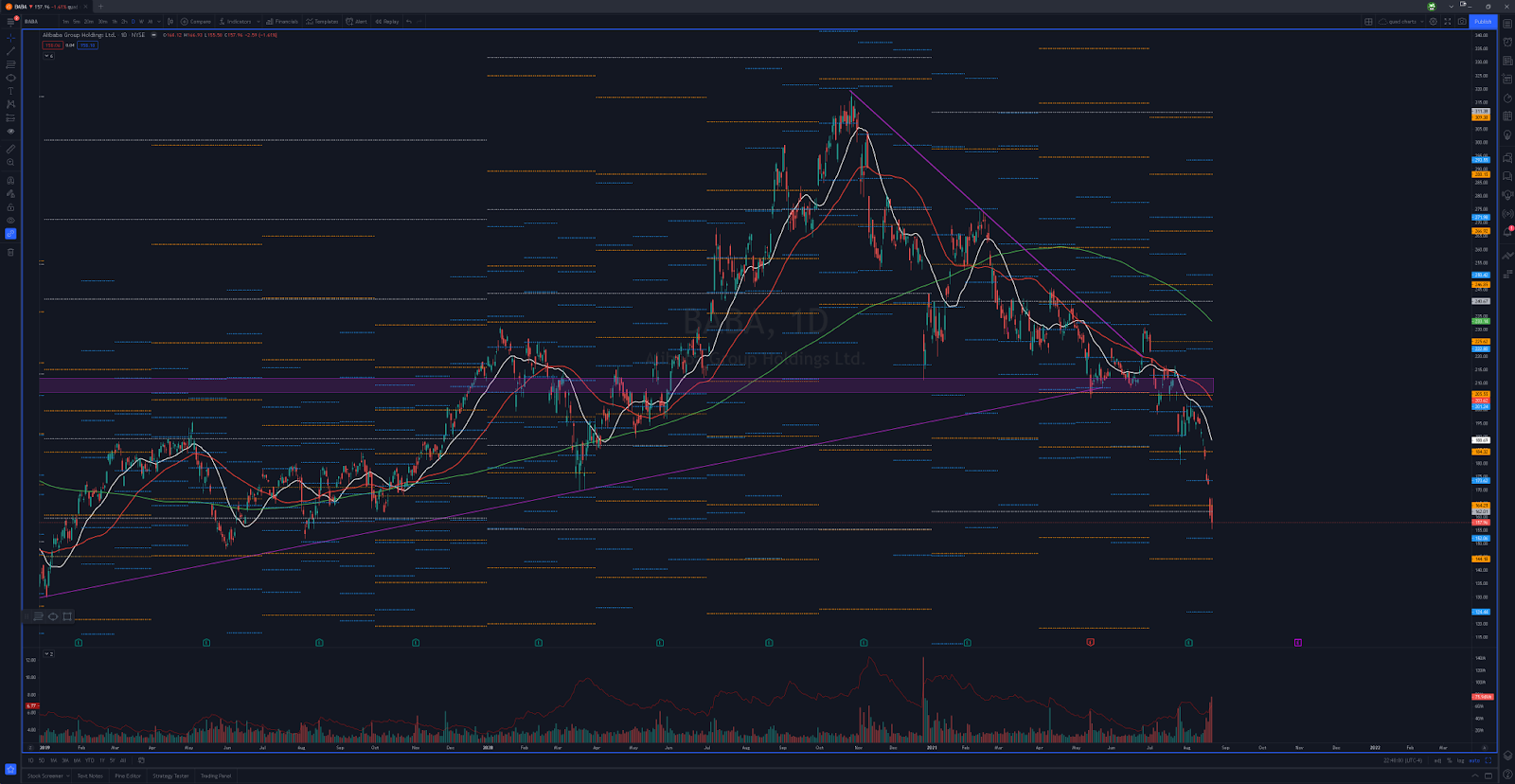The image size is (1515, 784).
Task: Expand the Indicators favorites dropdown arrow
Action: 258,22
